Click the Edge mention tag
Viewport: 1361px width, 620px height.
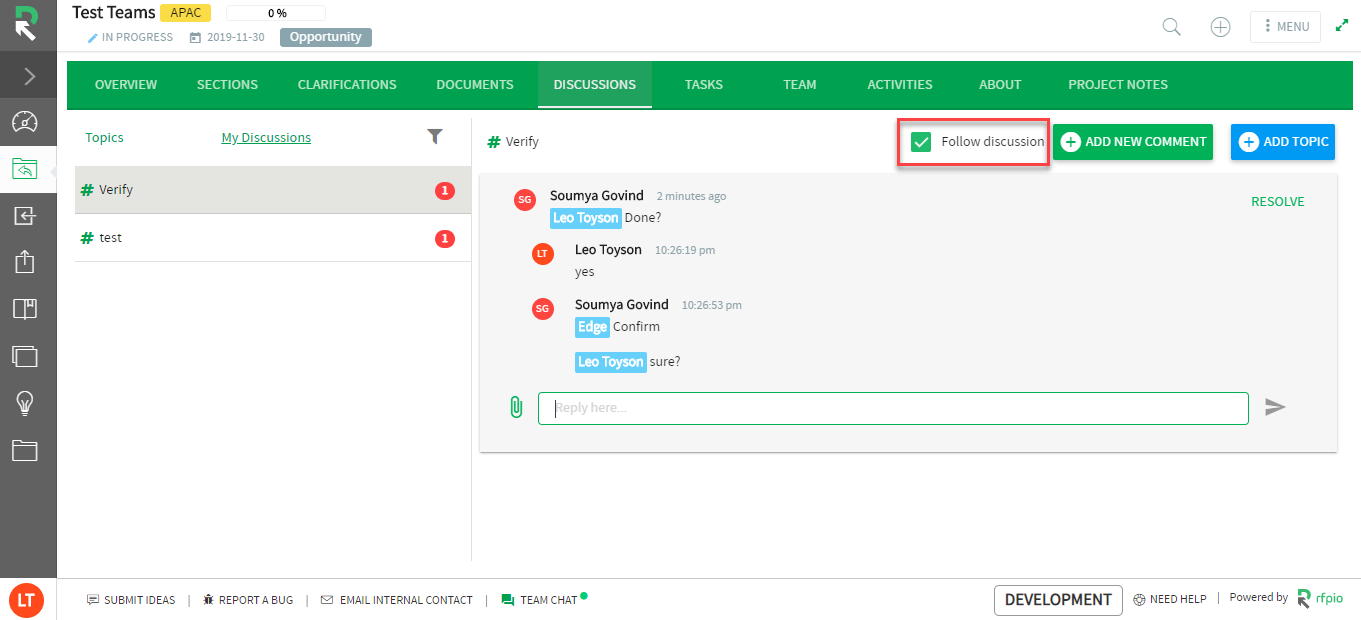tap(592, 327)
